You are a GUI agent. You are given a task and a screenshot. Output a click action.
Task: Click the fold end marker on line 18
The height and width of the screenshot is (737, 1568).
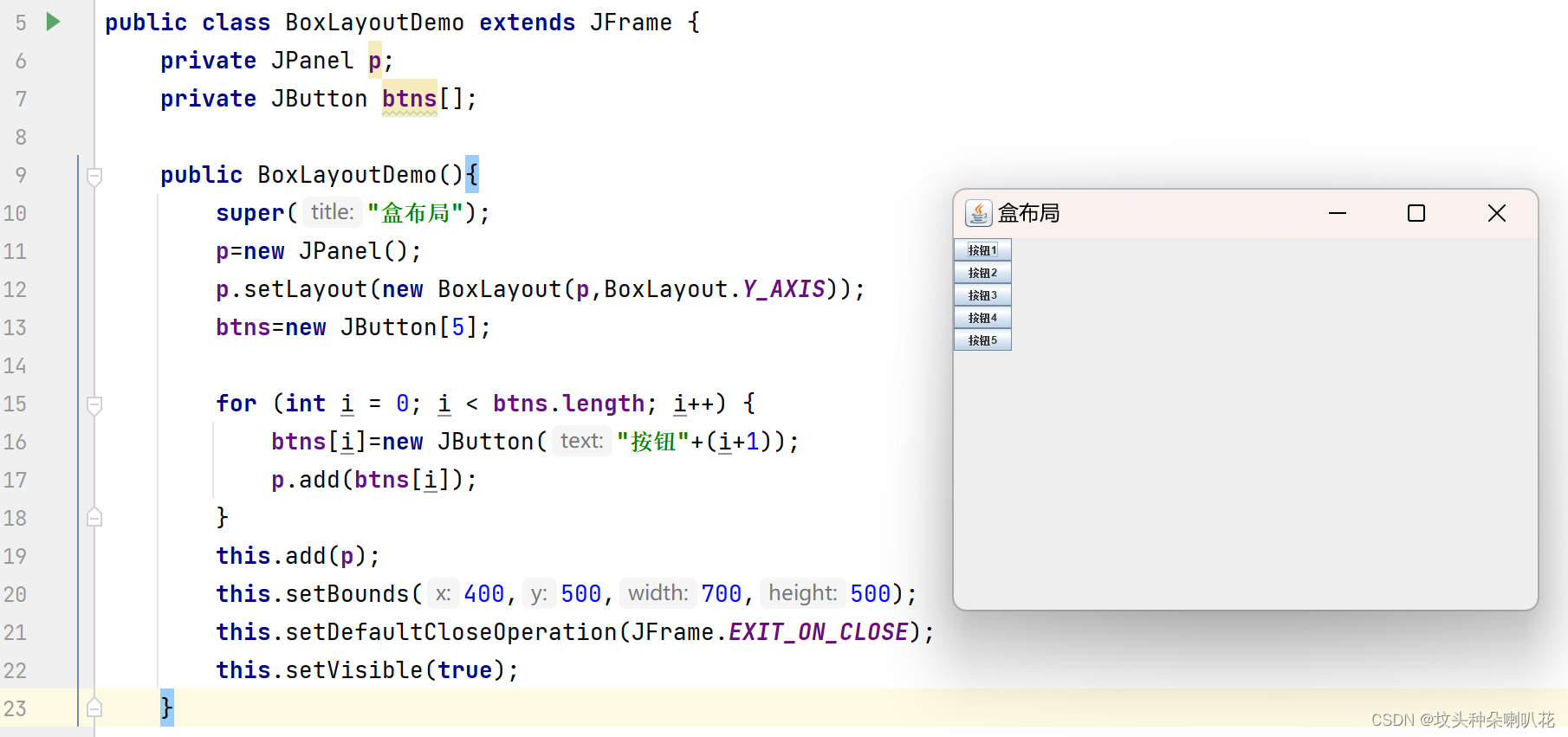tap(94, 518)
